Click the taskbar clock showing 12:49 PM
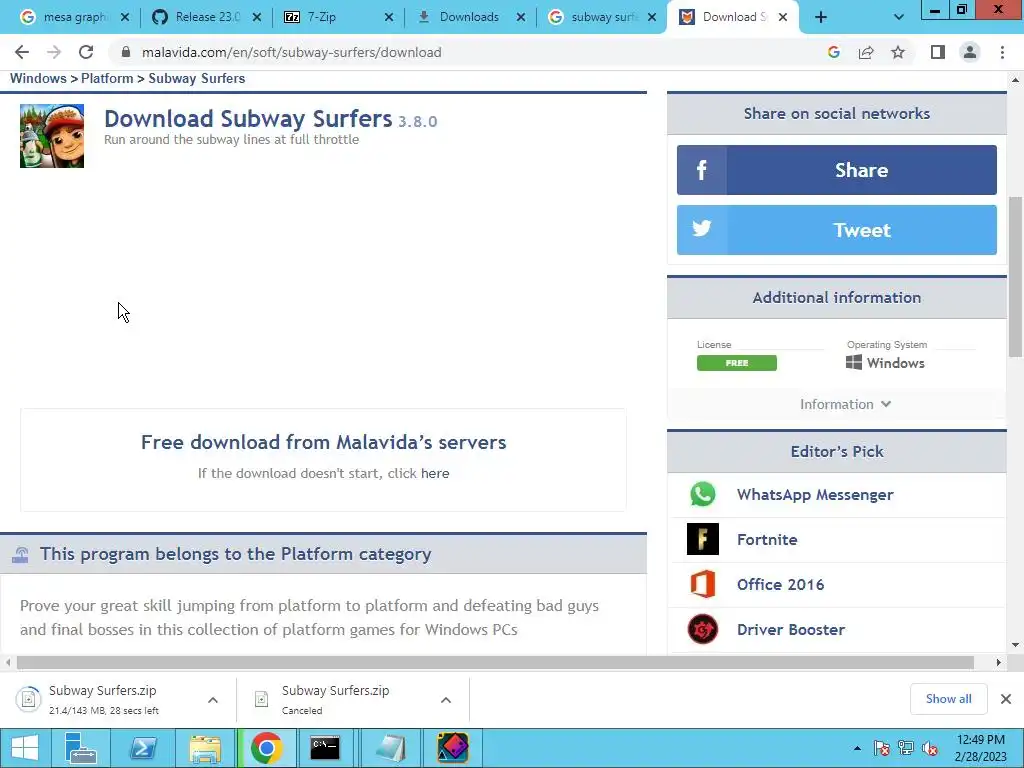This screenshot has height=768, width=1024. 980,748
